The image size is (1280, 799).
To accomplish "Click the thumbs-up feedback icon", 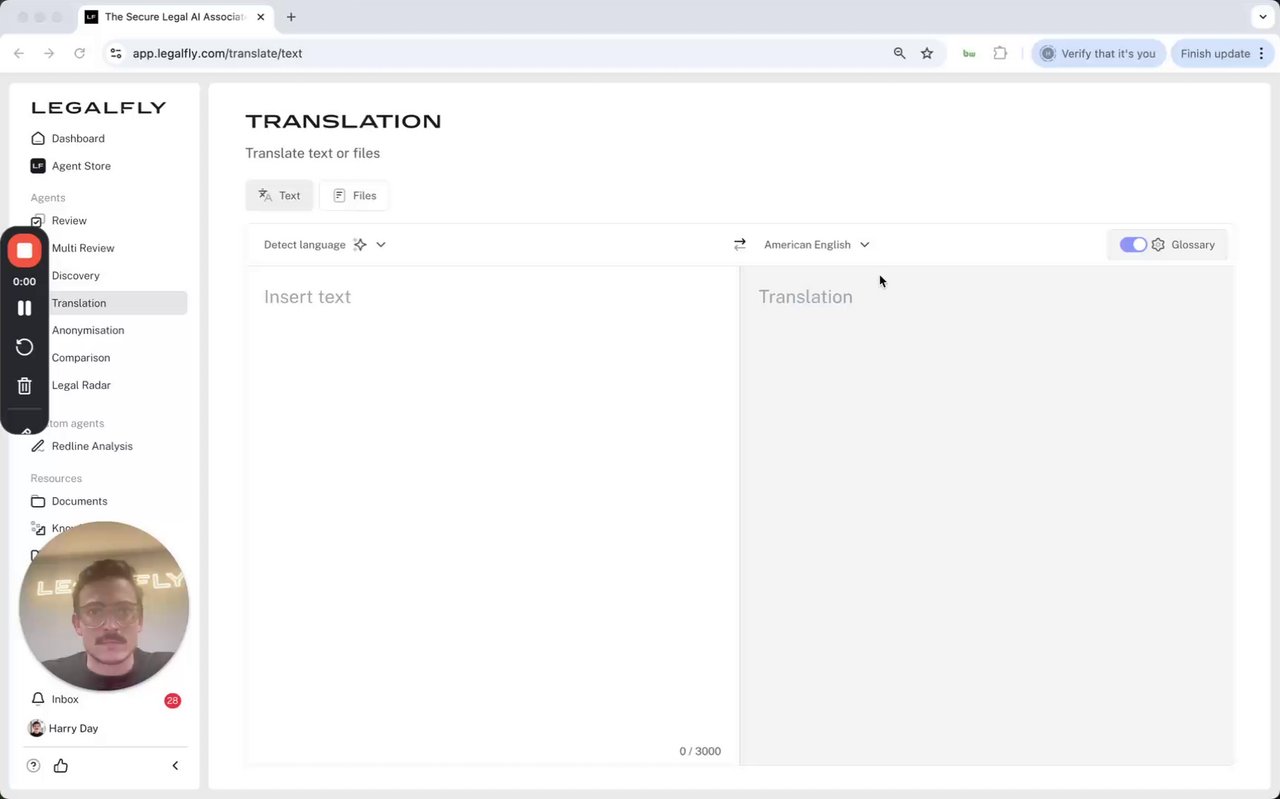I will (x=61, y=766).
